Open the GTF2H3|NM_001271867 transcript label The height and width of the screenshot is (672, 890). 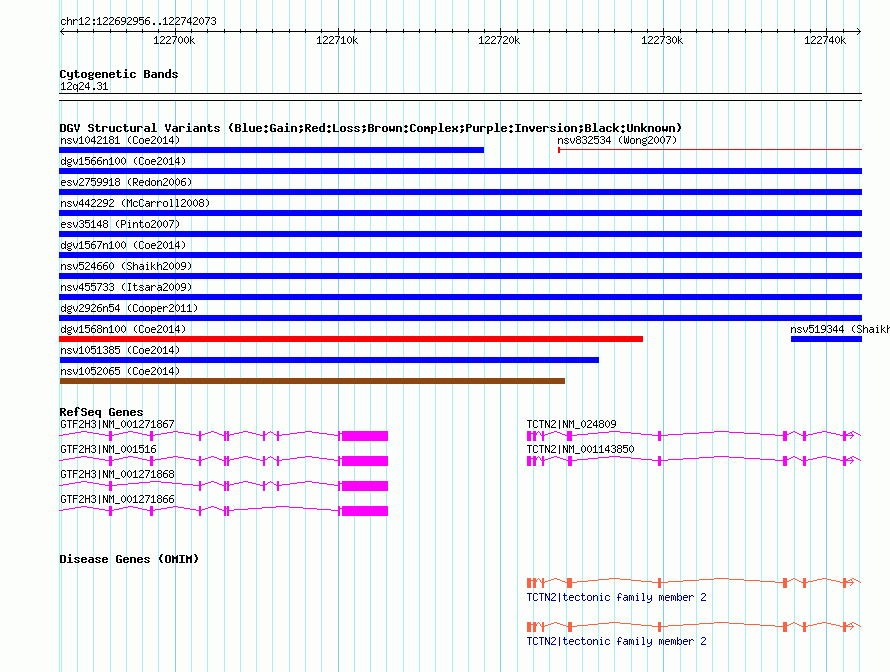click(x=117, y=424)
